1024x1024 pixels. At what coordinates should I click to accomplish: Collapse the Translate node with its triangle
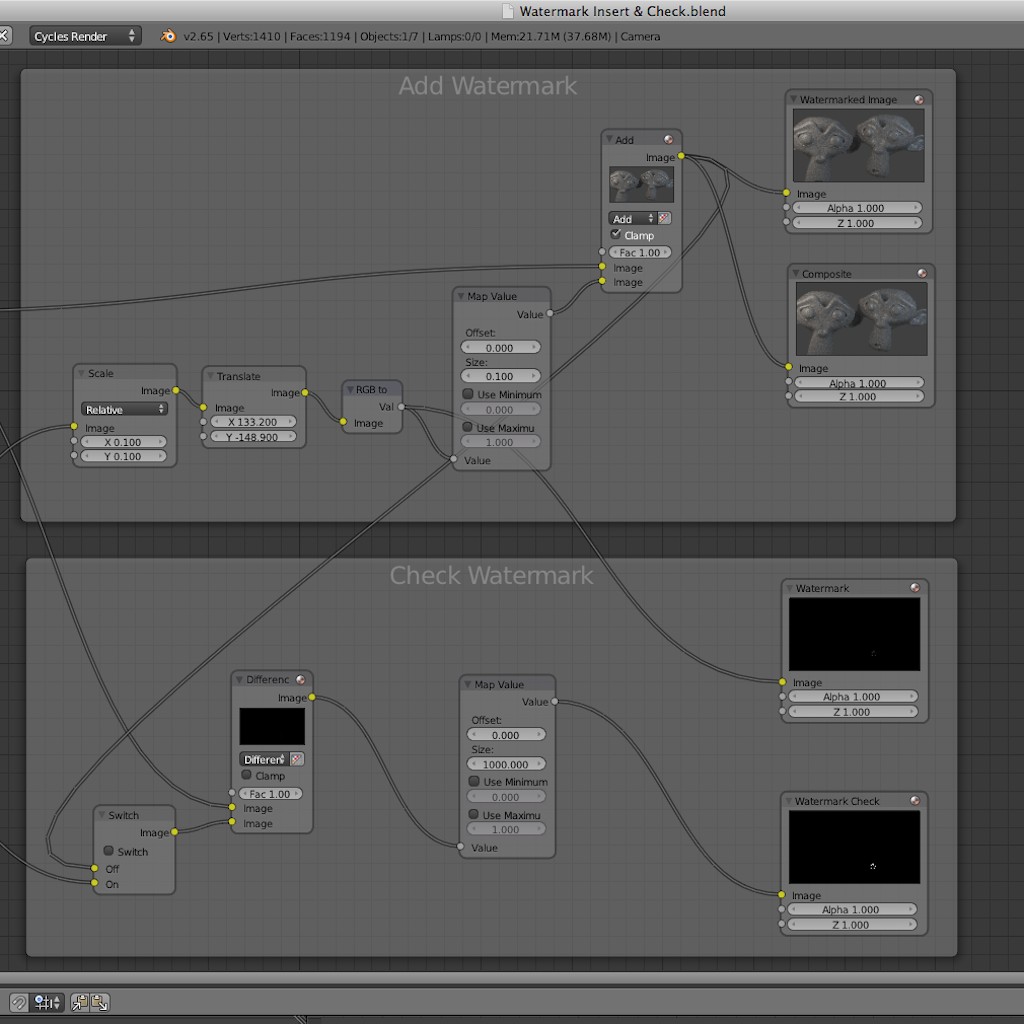click(x=211, y=377)
